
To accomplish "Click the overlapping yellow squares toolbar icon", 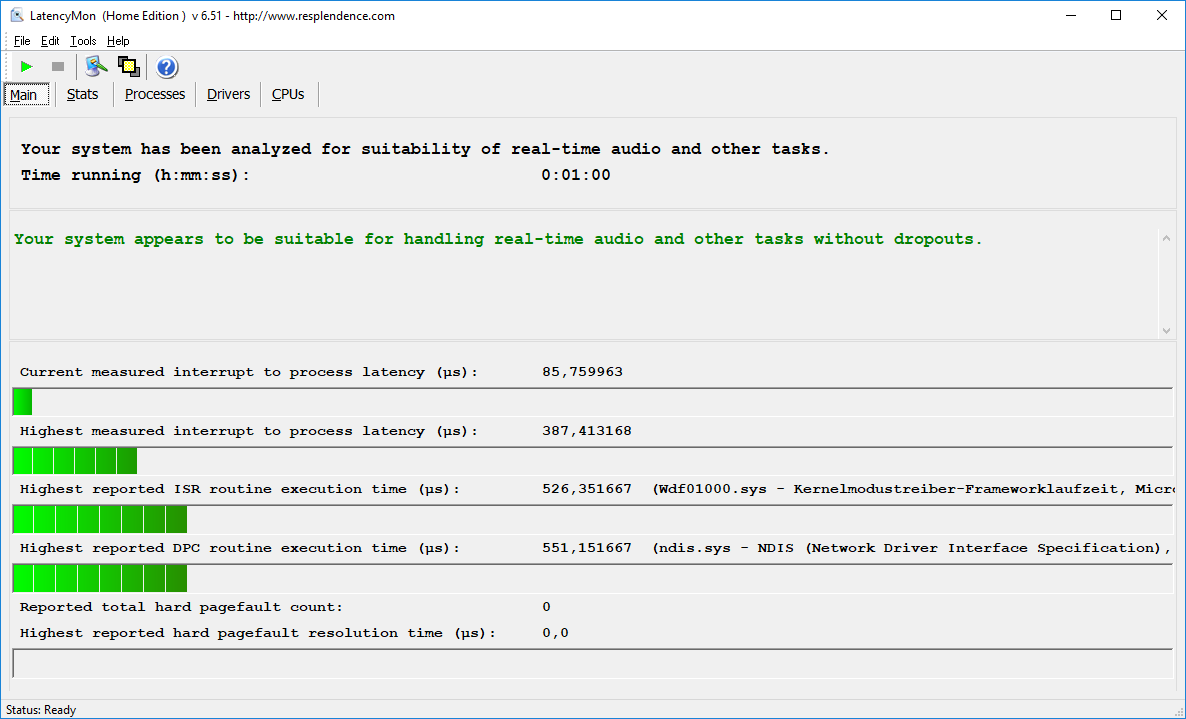I will 128,67.
